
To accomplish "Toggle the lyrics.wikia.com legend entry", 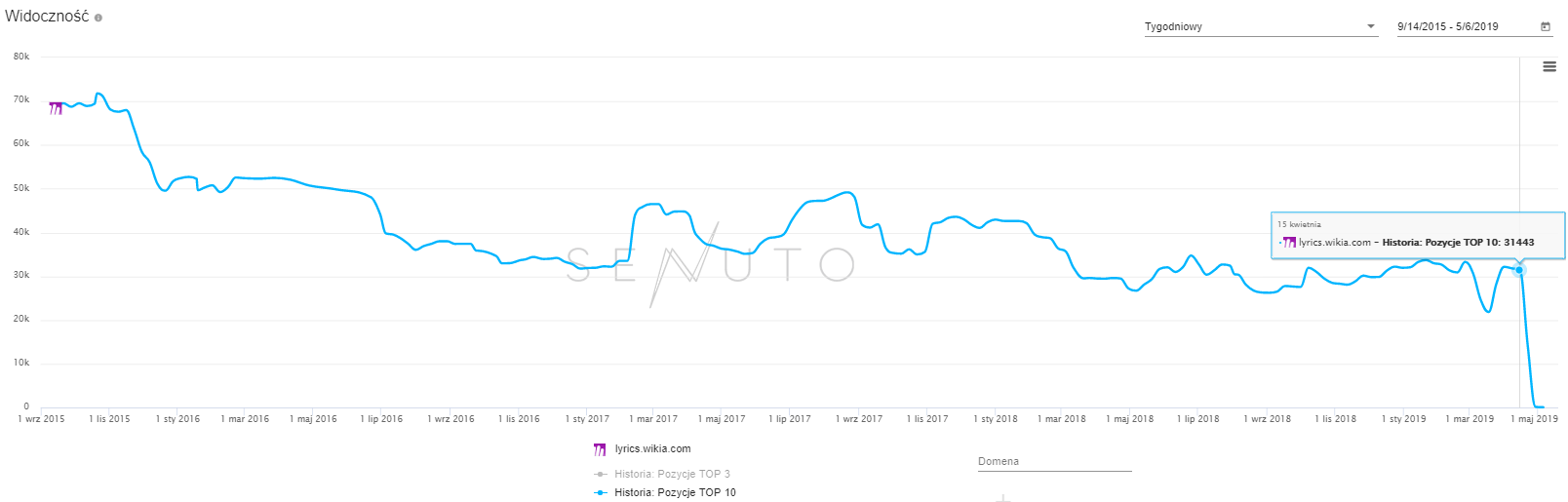I will pyautogui.click(x=652, y=449).
